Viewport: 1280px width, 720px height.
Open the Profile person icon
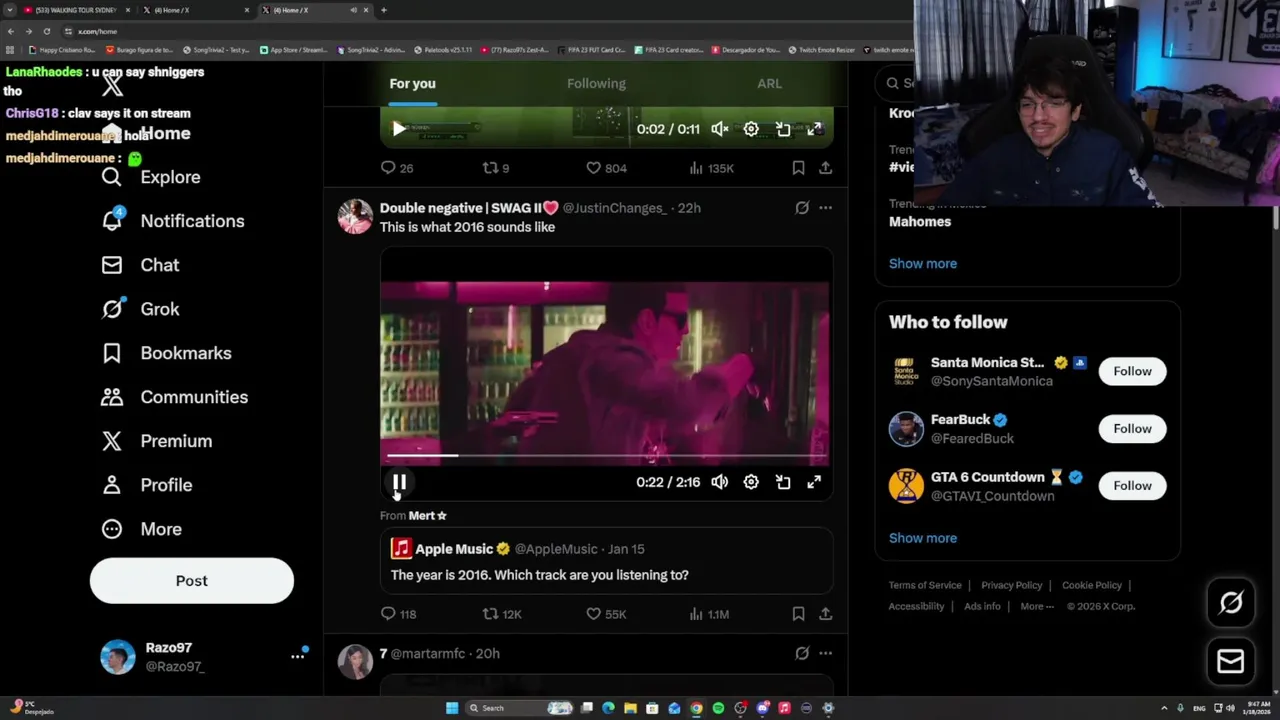(111, 485)
